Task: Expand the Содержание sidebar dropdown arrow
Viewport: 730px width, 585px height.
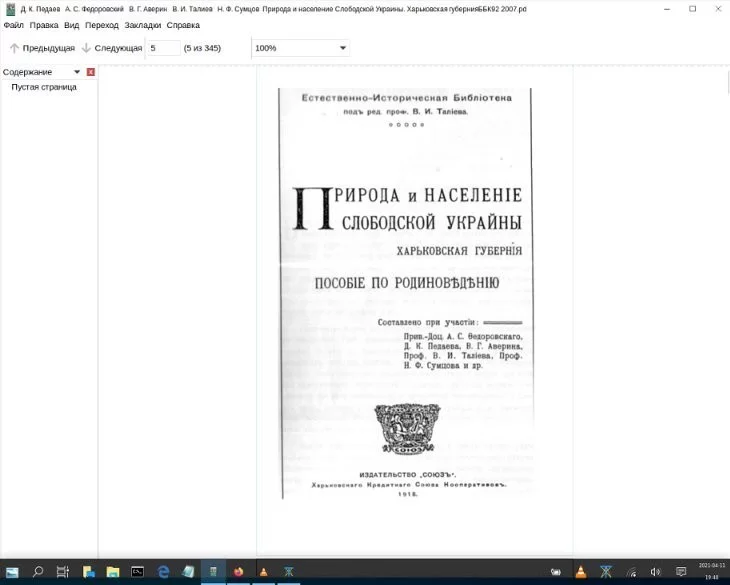Action: pos(77,72)
